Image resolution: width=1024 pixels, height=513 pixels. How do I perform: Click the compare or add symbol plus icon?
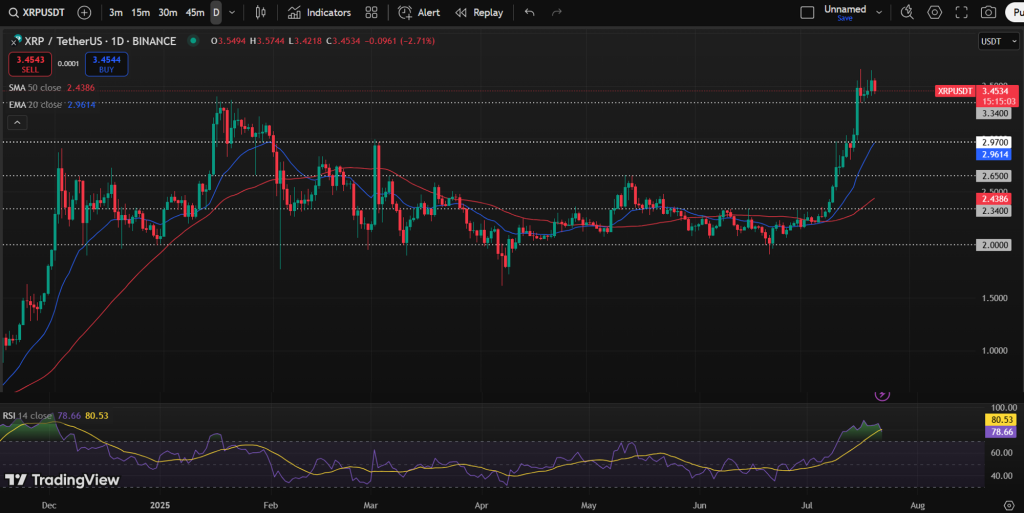(84, 12)
